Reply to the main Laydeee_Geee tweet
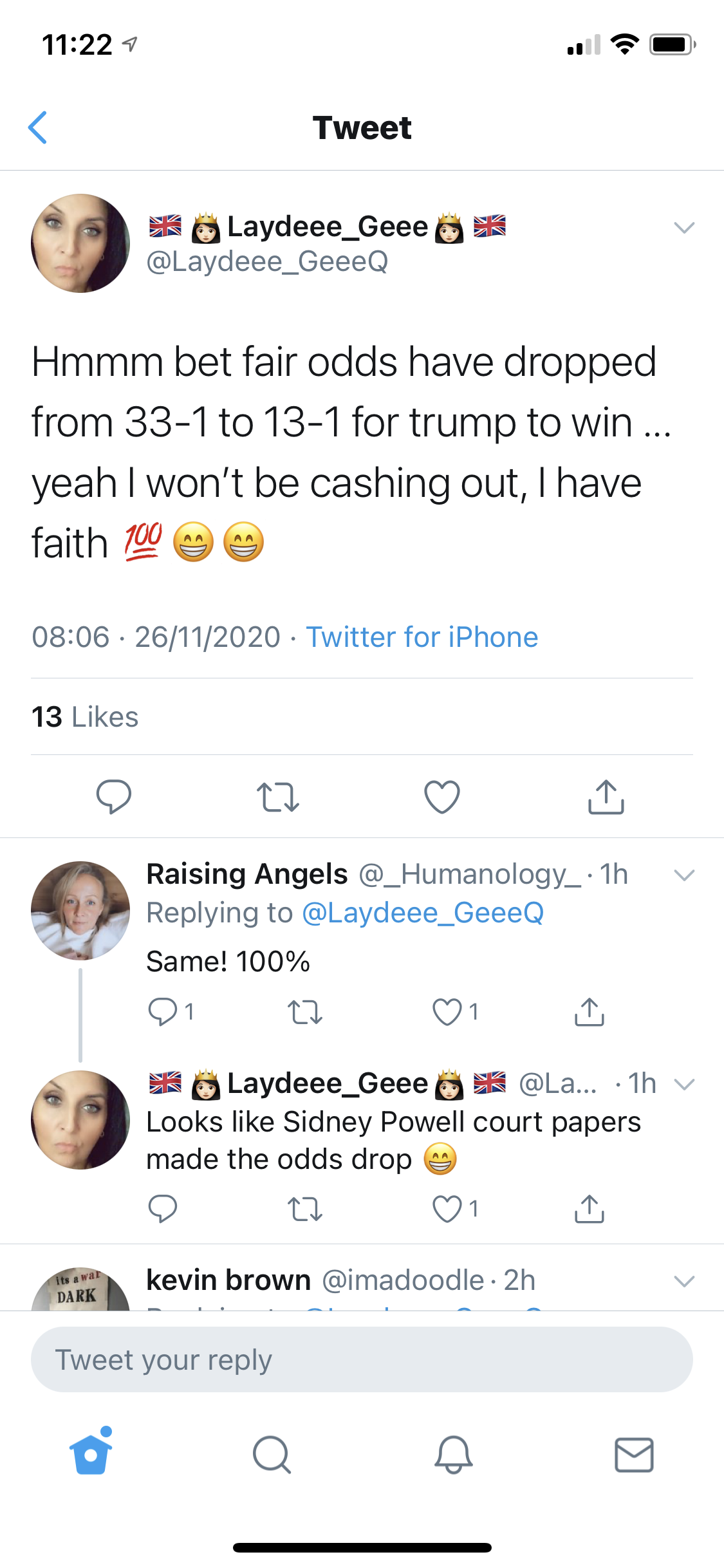This screenshot has height=1568, width=724. 113,797
